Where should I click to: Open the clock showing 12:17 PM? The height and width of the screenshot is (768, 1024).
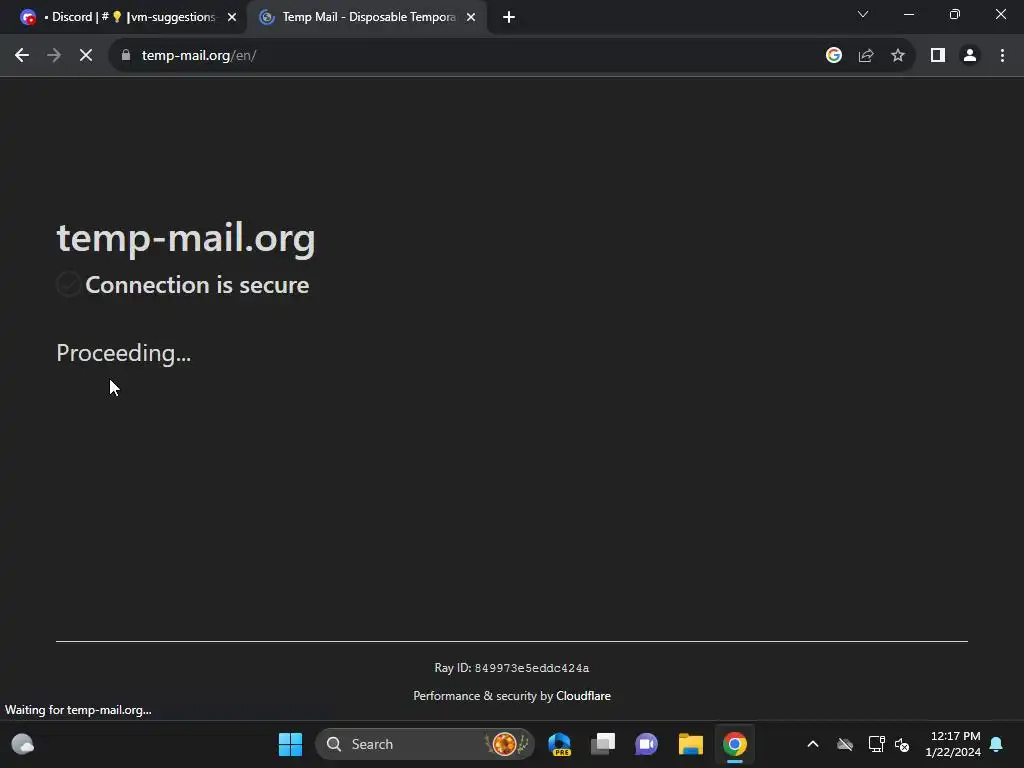click(x=953, y=744)
